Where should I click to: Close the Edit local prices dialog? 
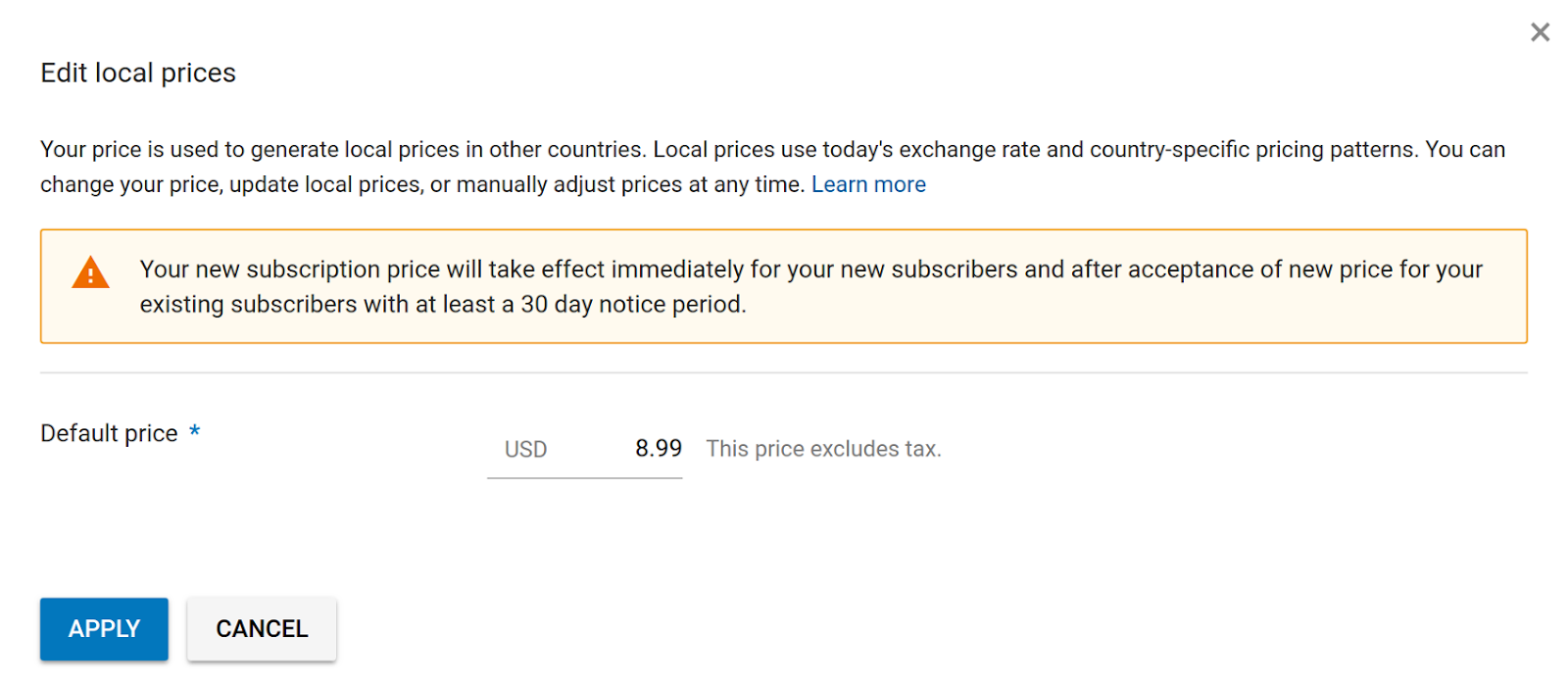pyautogui.click(x=1540, y=32)
